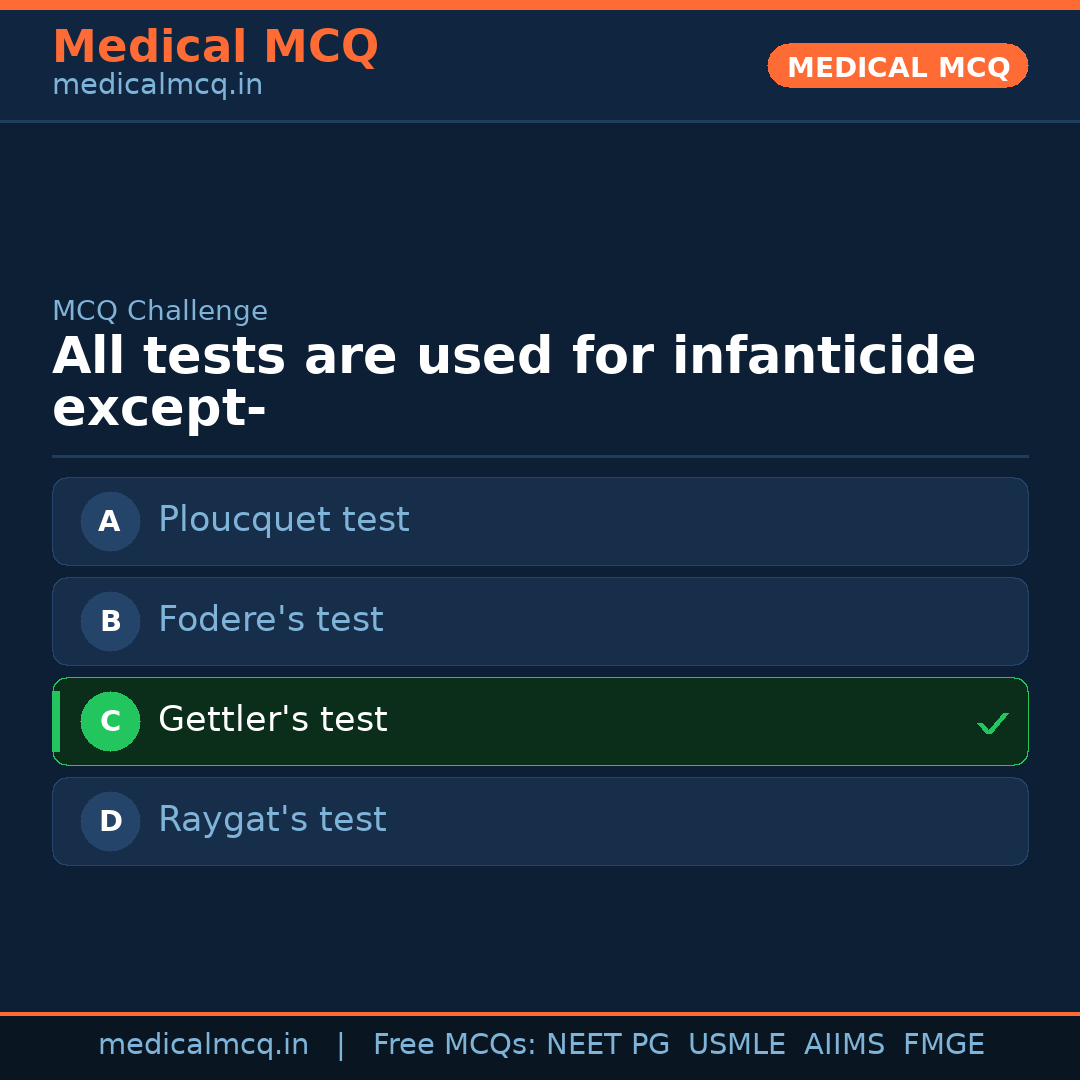
Task: Open medicalmcq.in link under the header title
Action: pyautogui.click(x=157, y=85)
